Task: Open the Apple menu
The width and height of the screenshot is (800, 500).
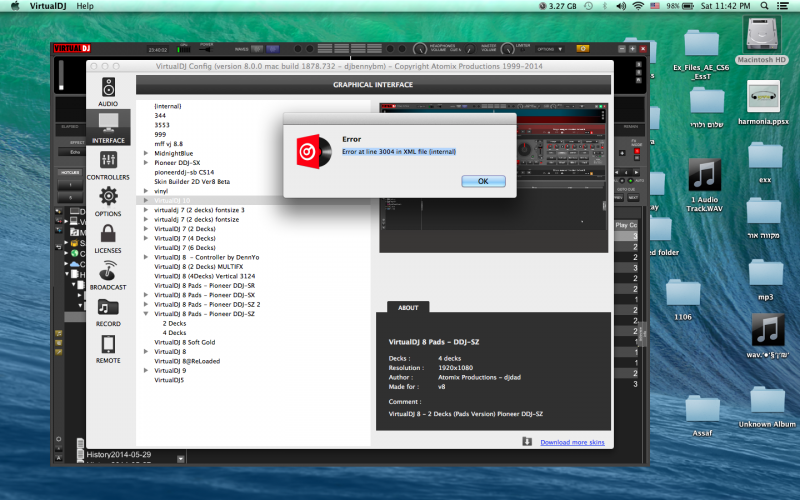Action: pos(15,6)
